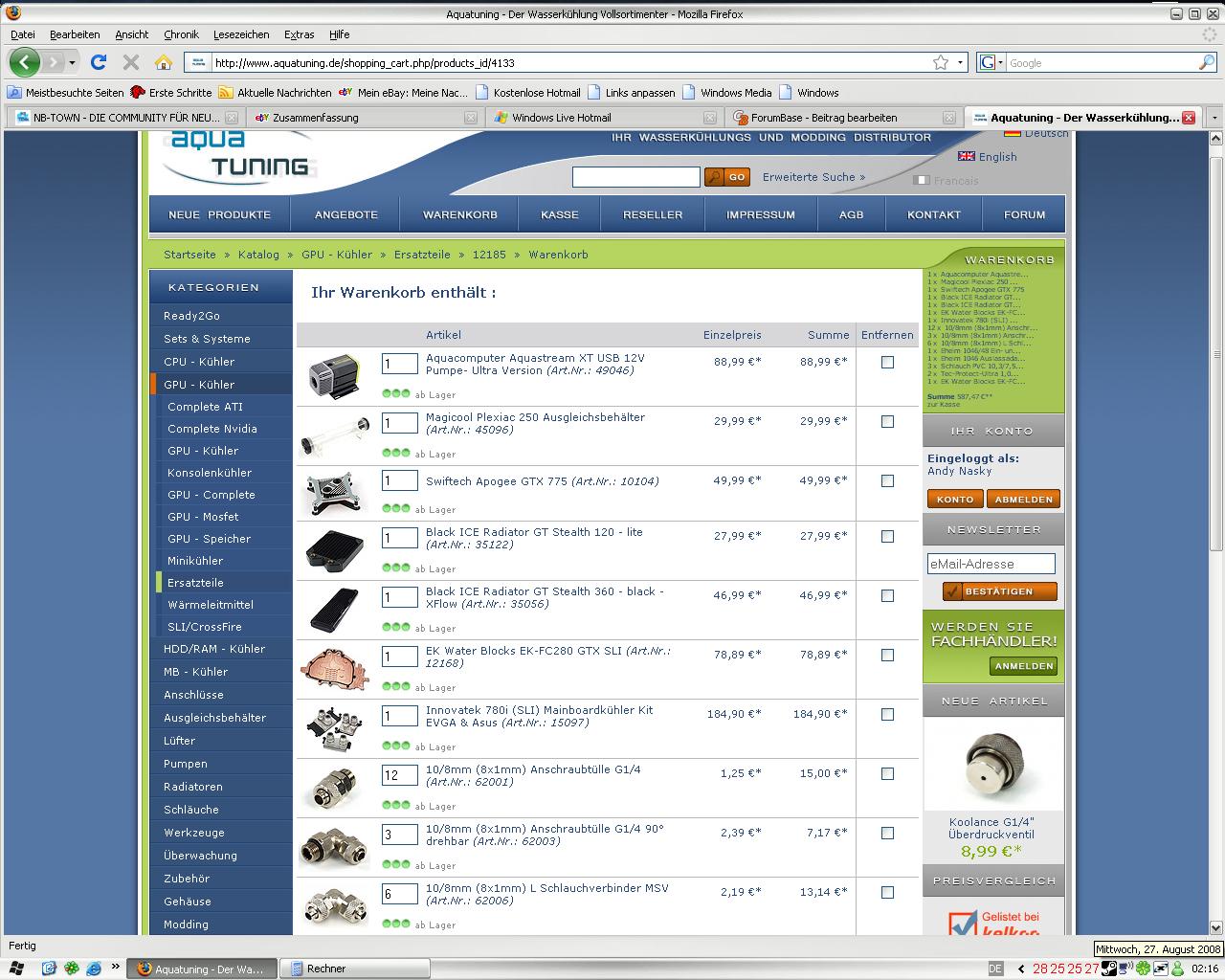Screen dimensions: 1225x980
Task: Open the search engine selector dropdown
Action: point(991,62)
